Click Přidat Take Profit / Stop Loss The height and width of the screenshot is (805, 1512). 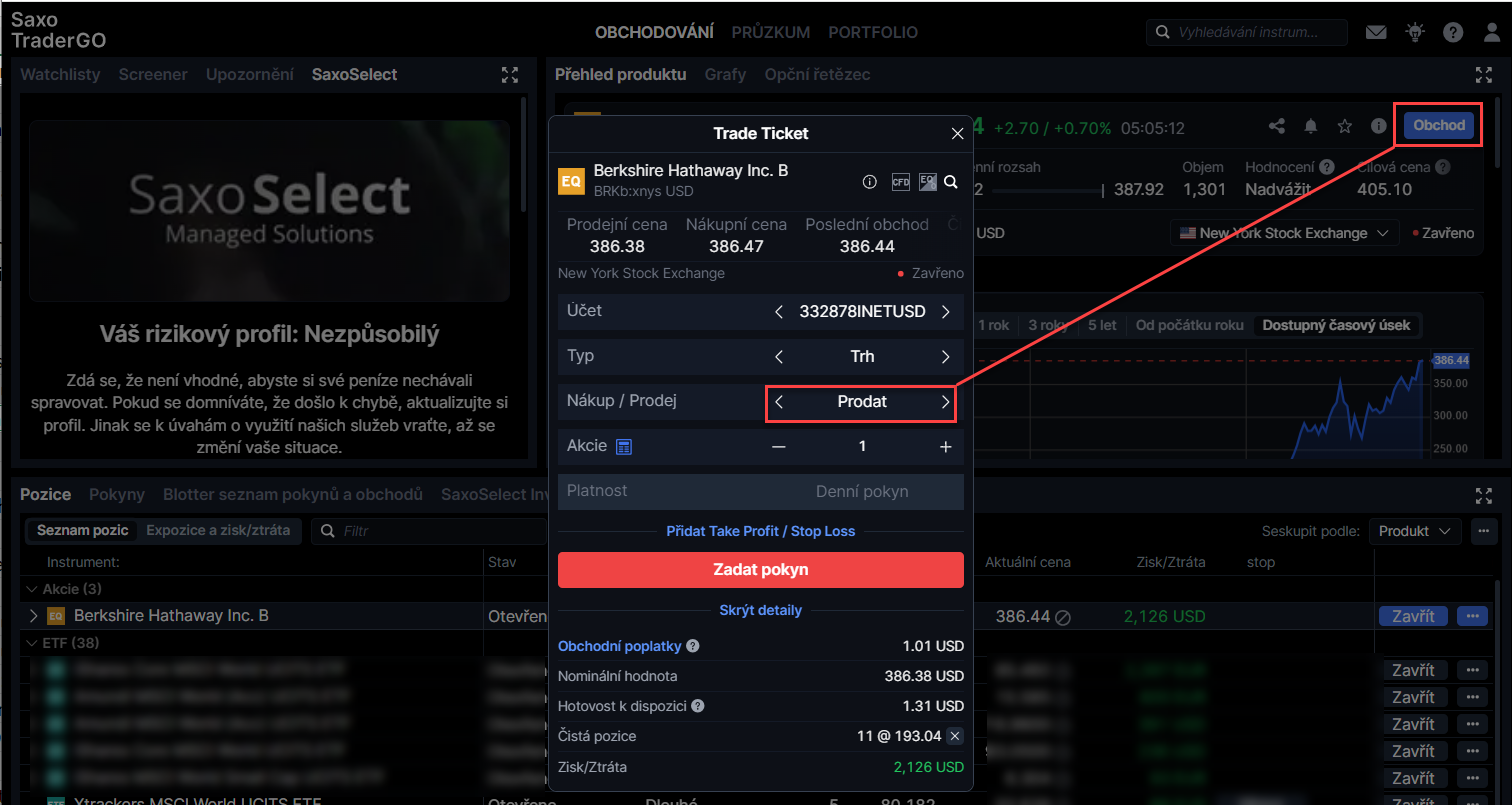tap(761, 531)
